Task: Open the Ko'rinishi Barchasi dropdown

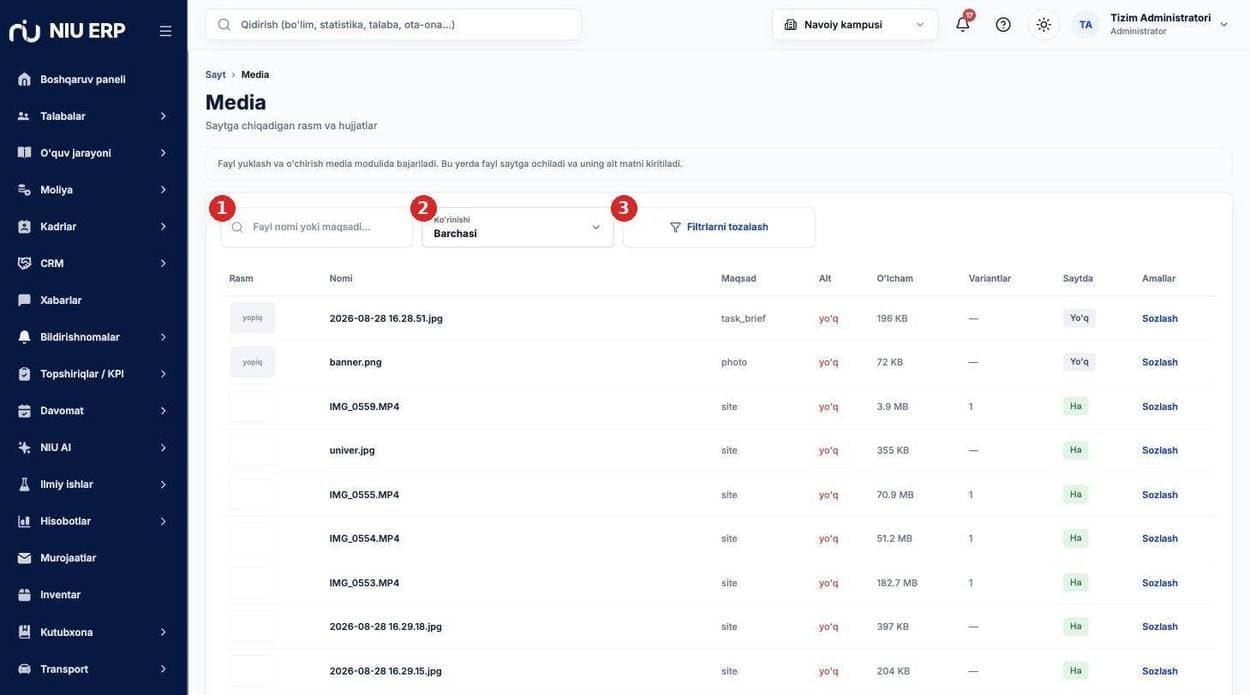Action: click(x=518, y=227)
